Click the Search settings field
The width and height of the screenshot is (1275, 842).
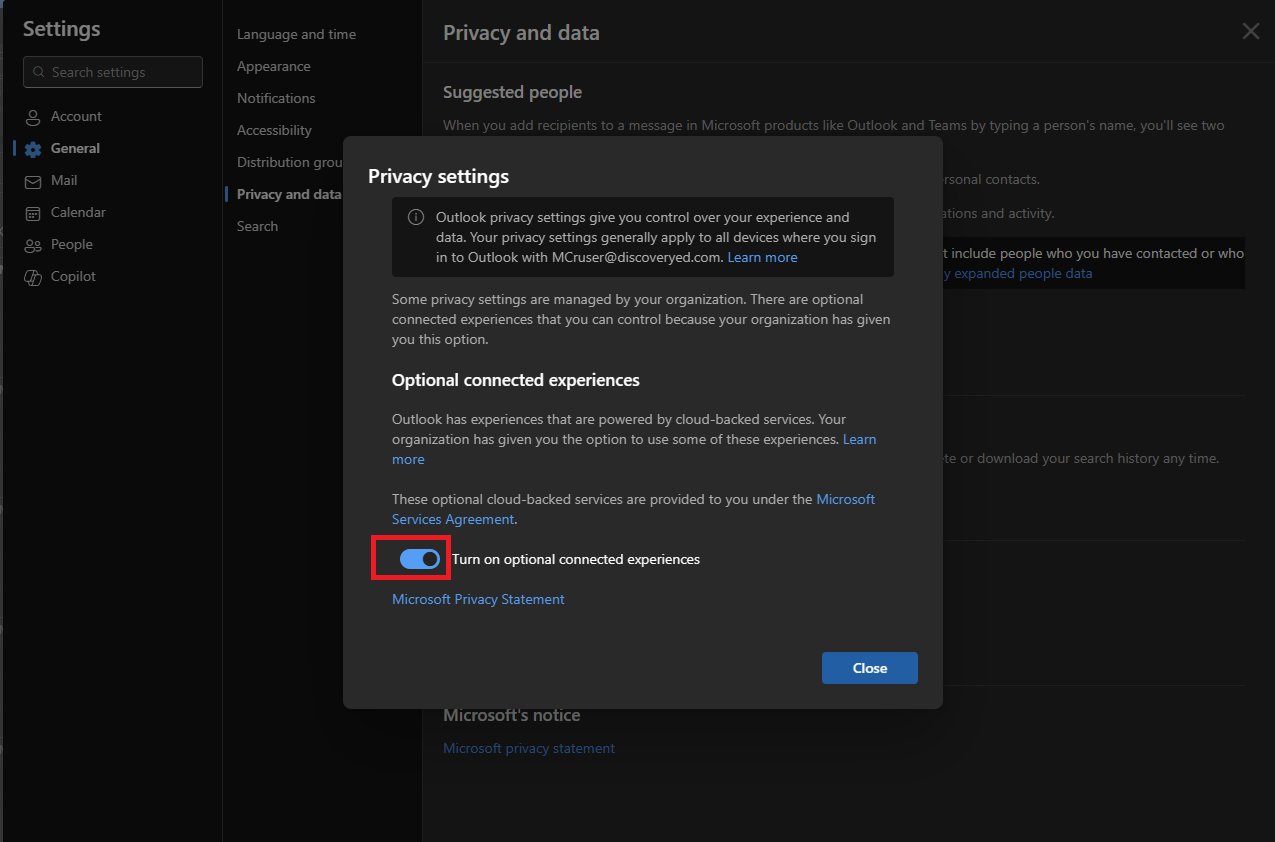point(113,72)
